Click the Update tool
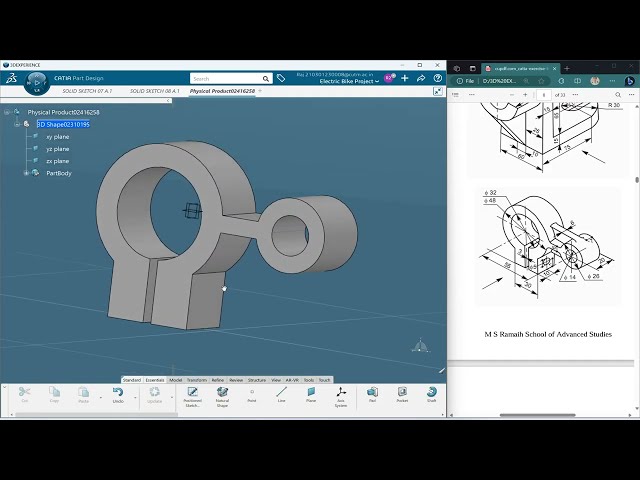 pyautogui.click(x=154, y=394)
